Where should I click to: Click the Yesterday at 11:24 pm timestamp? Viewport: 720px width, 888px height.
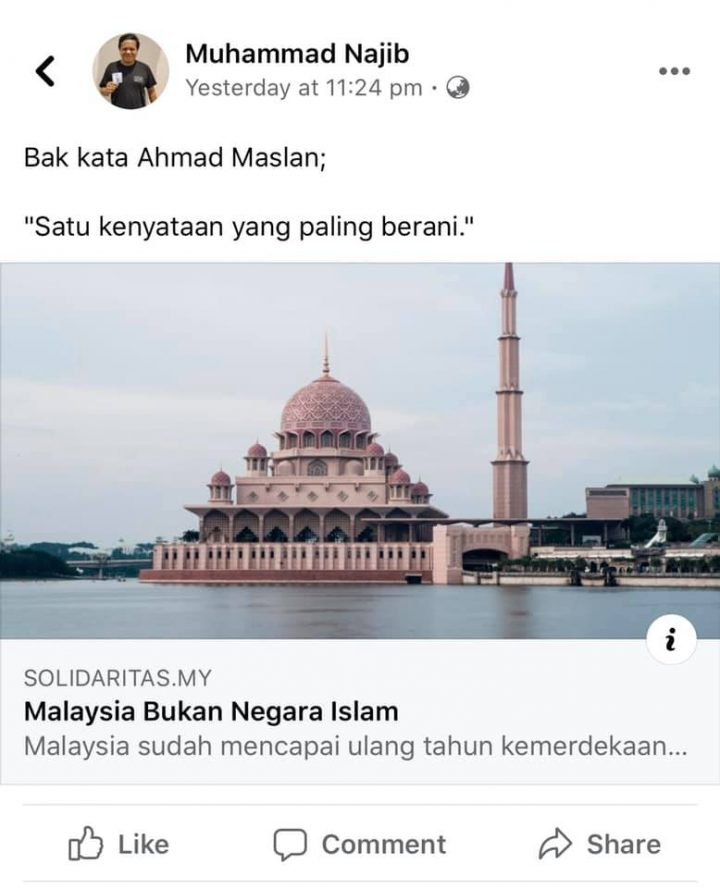[304, 88]
